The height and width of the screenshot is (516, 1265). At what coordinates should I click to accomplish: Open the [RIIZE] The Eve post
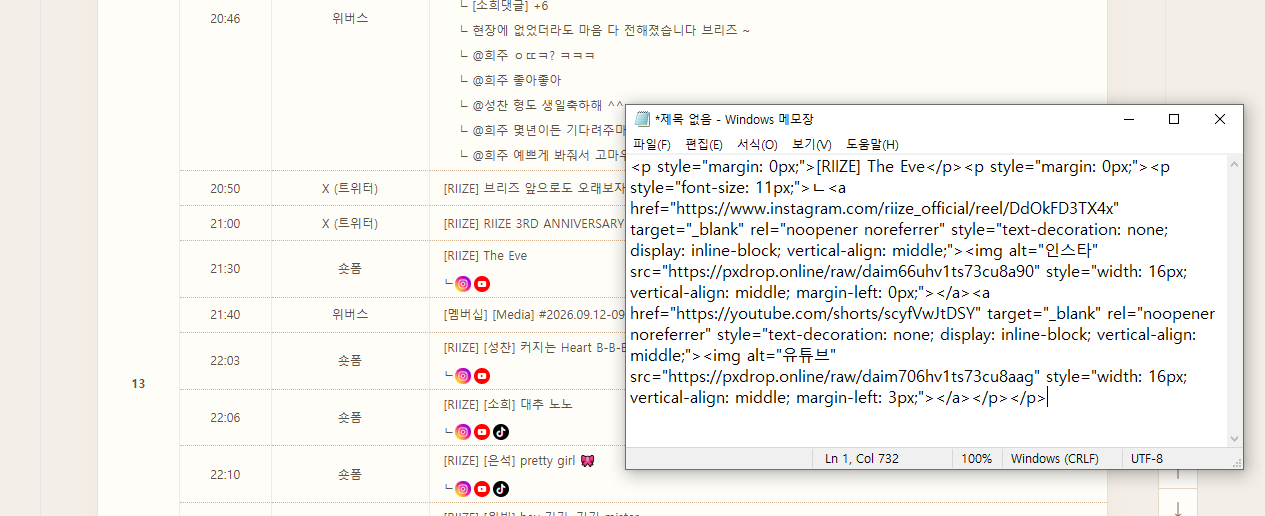485,256
